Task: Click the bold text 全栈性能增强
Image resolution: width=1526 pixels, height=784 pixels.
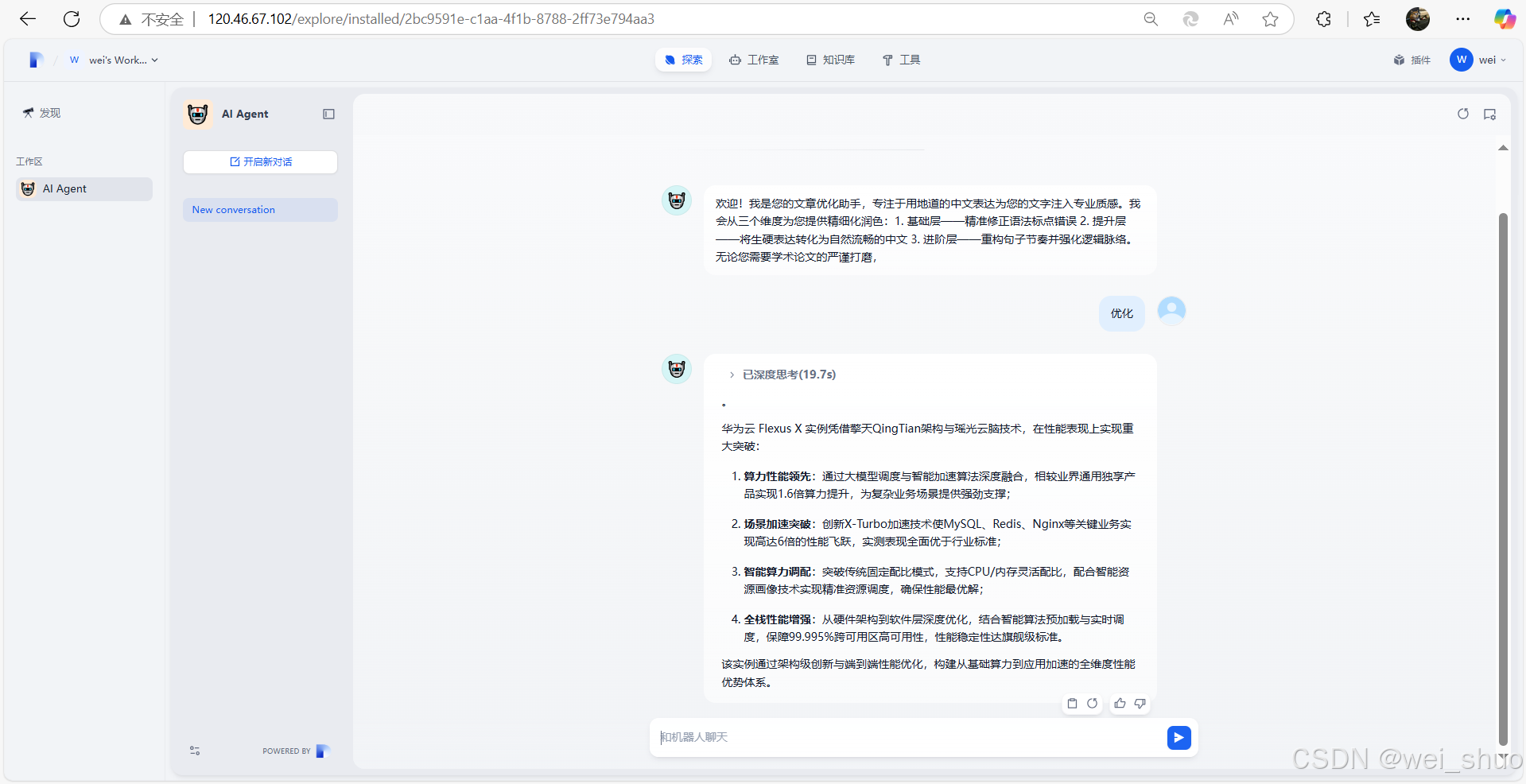Action: coord(777,619)
